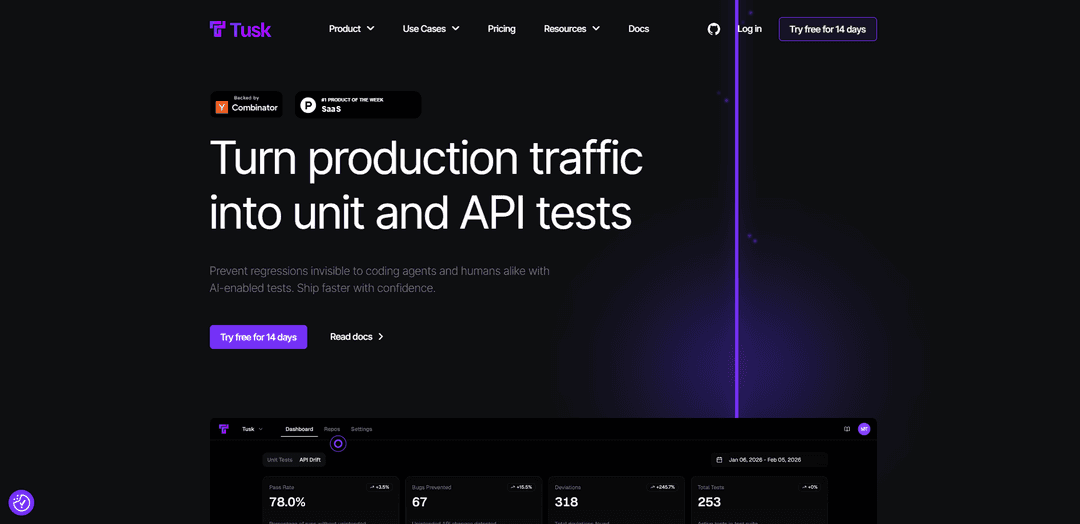Expand the Product dropdown menu
Screen dimensions: 1080x524
tap(351, 29)
